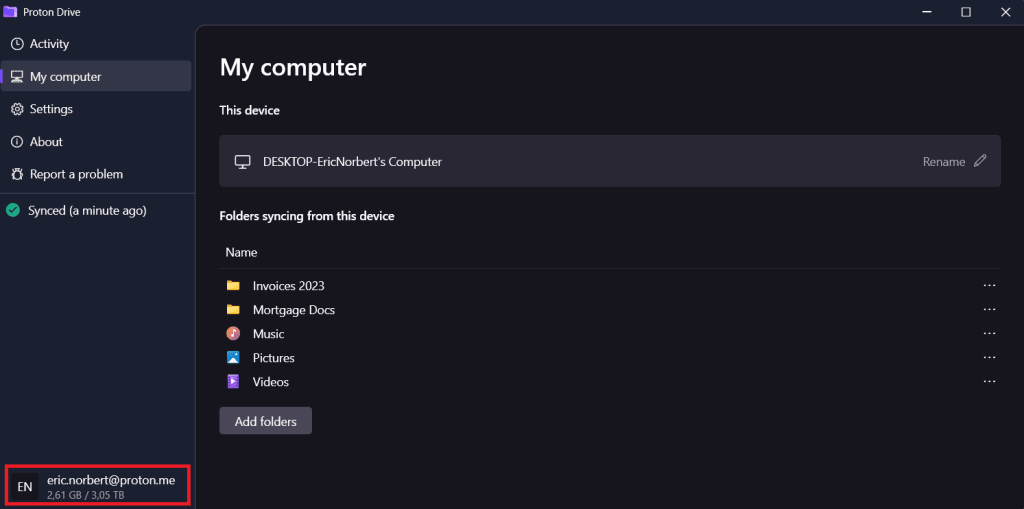Click the DESKTOP-EricNorbert's Computer device name
This screenshot has height=509, width=1024.
tap(352, 161)
